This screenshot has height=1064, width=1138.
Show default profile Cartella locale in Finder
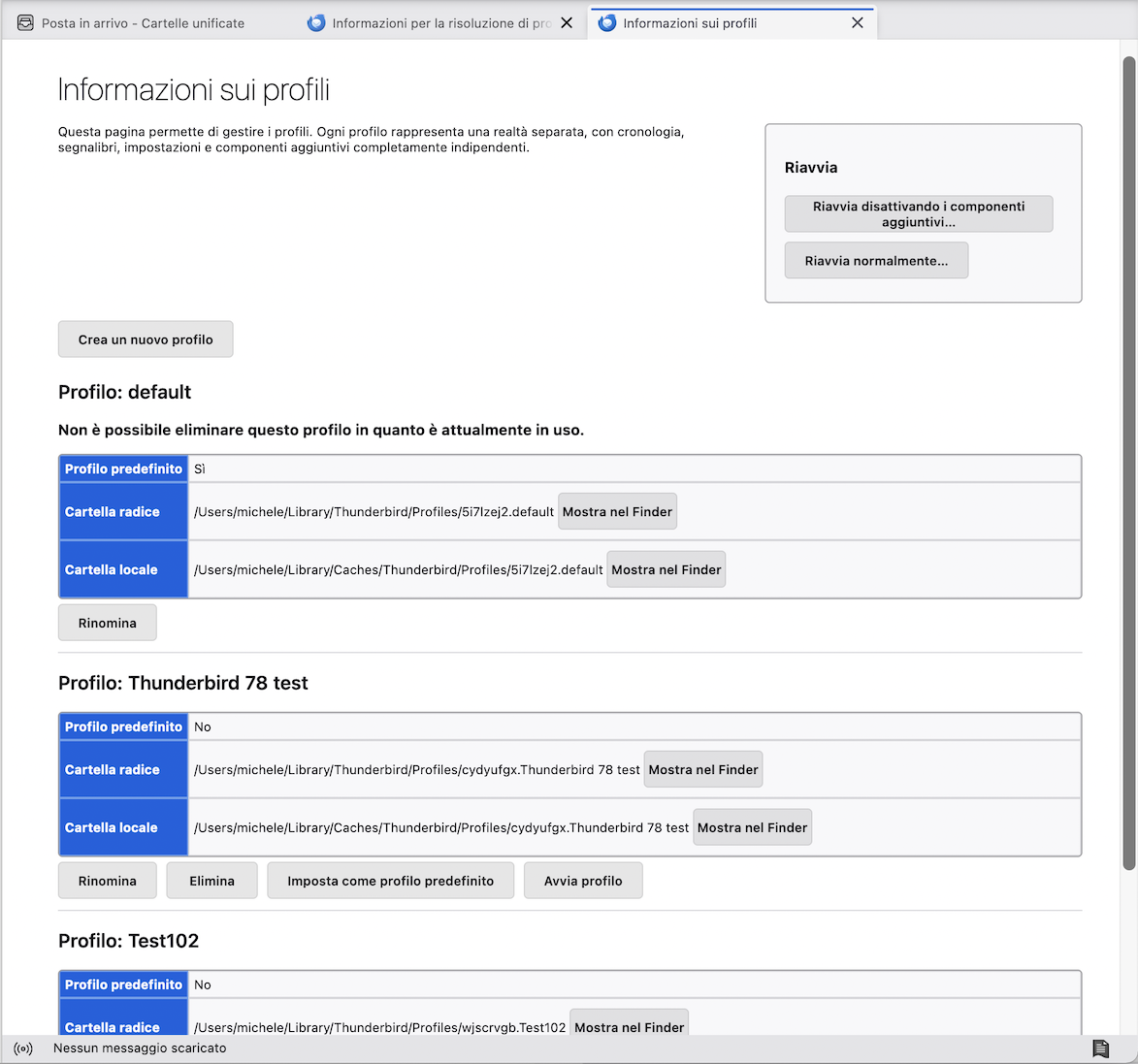(x=666, y=569)
